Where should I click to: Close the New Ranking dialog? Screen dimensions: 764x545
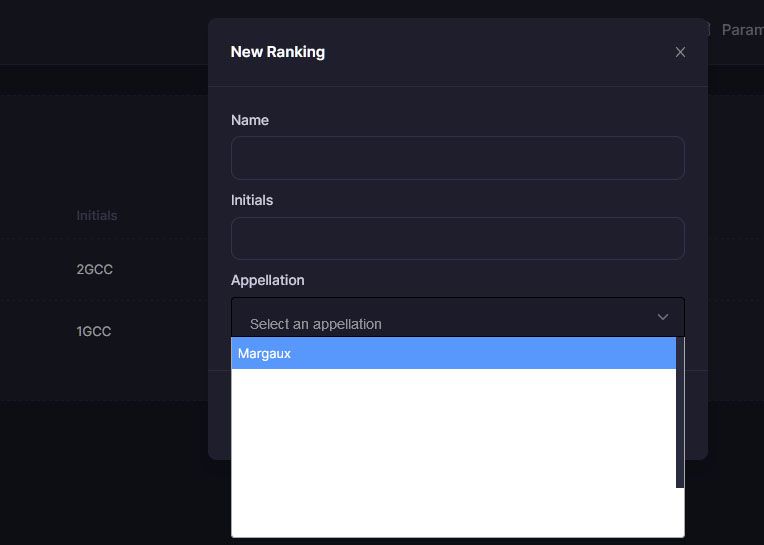[680, 52]
